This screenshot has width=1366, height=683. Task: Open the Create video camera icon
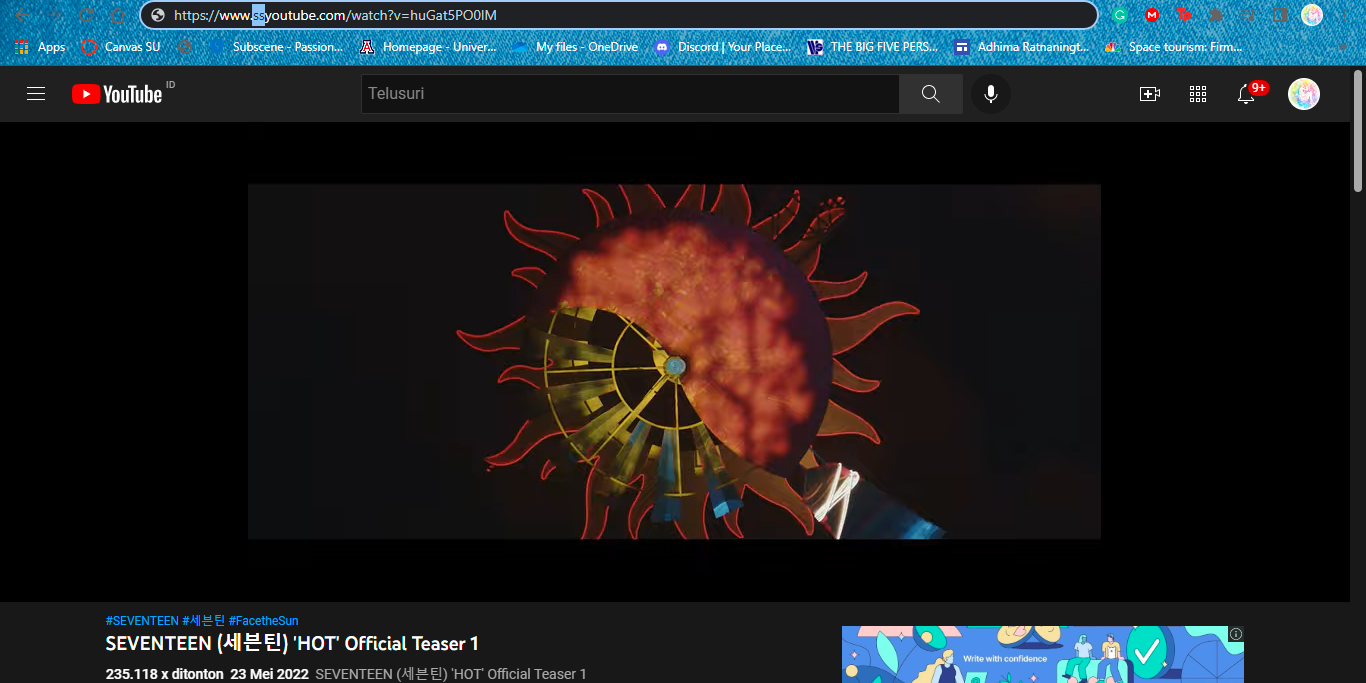click(x=1149, y=94)
